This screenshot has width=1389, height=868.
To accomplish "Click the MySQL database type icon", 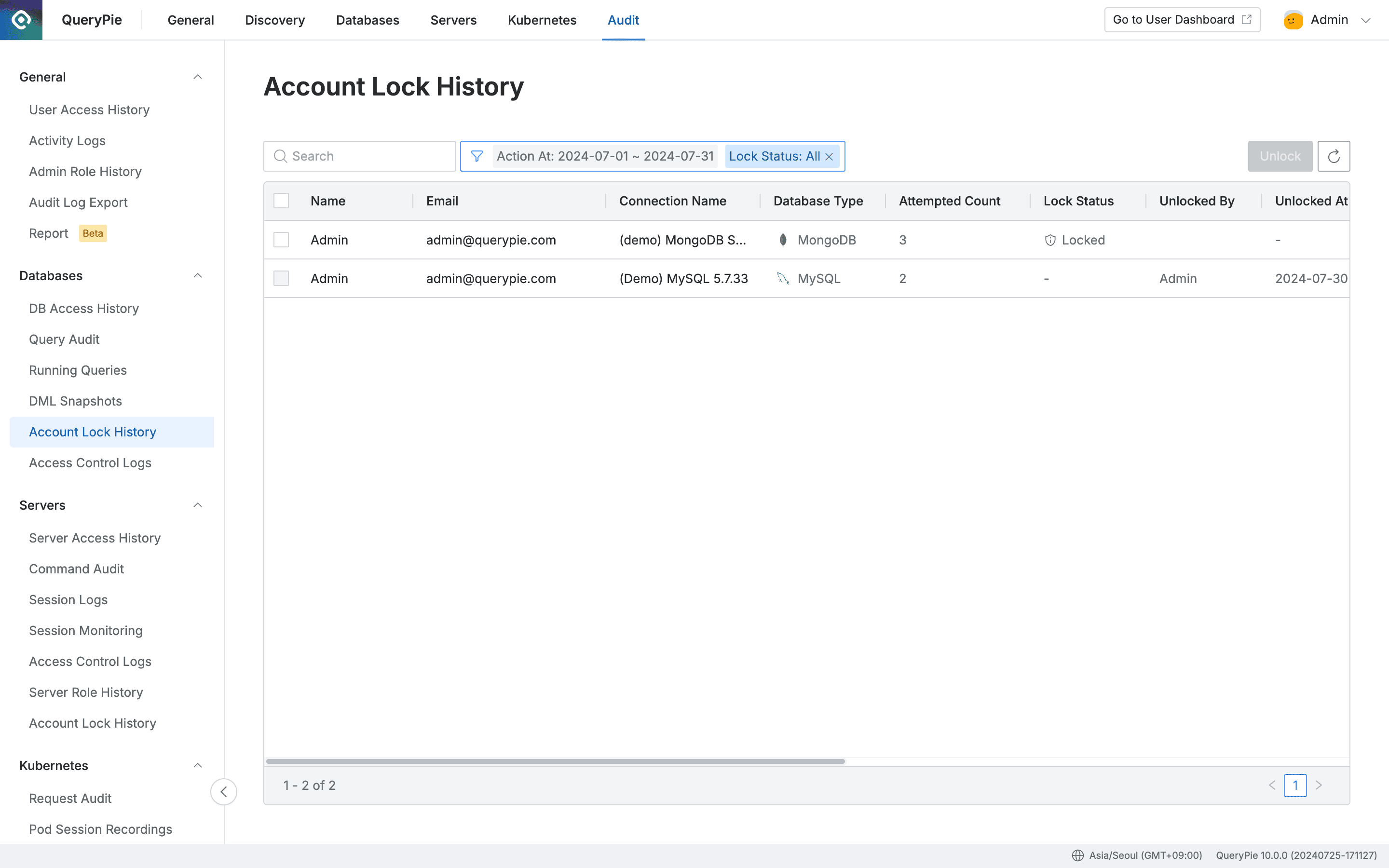I will (782, 278).
